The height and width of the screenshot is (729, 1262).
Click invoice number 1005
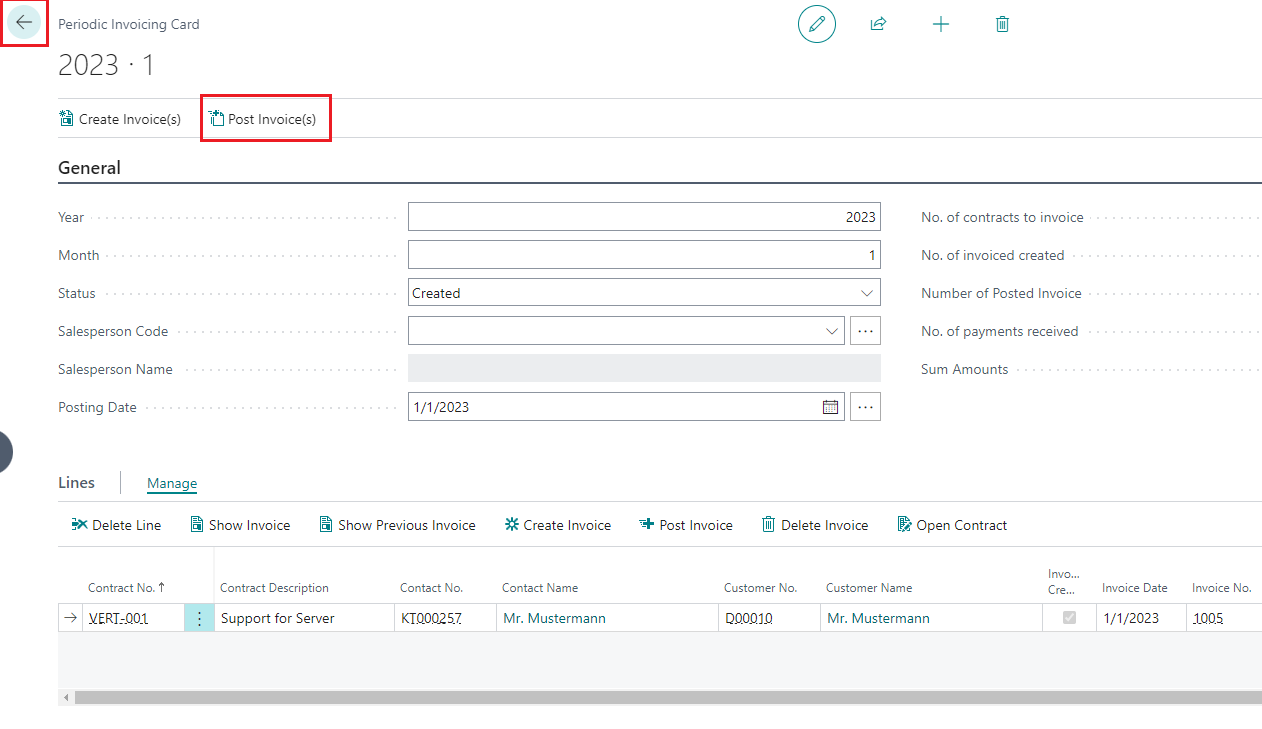click(x=1208, y=618)
